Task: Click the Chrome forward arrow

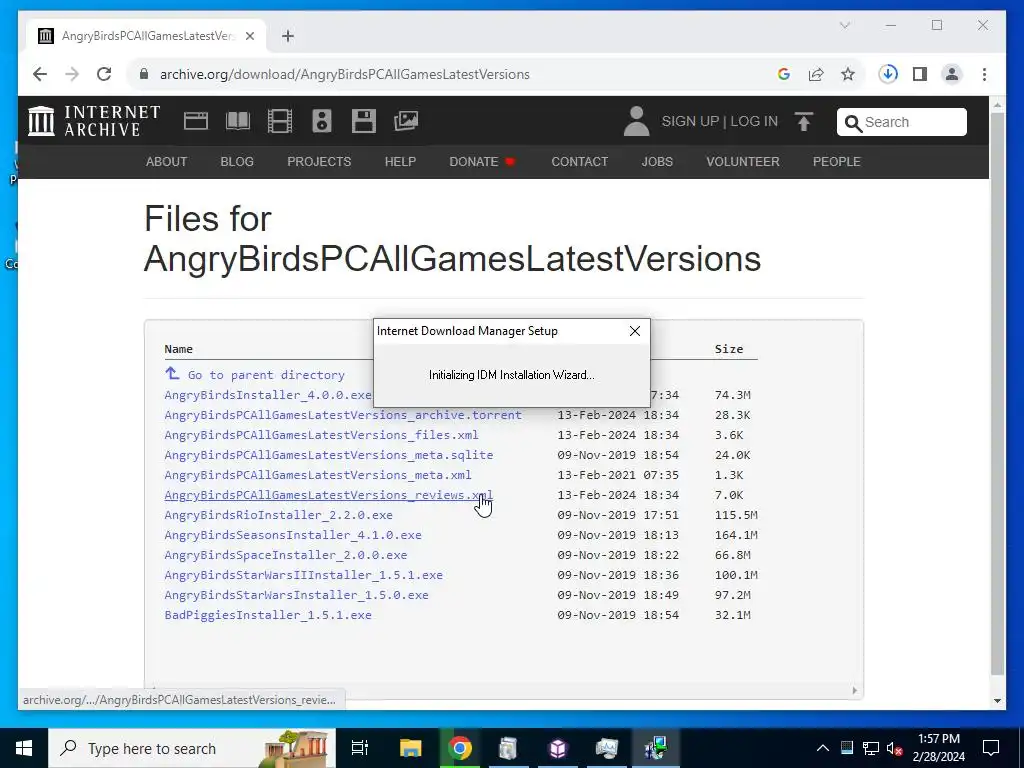Action: coord(72,74)
